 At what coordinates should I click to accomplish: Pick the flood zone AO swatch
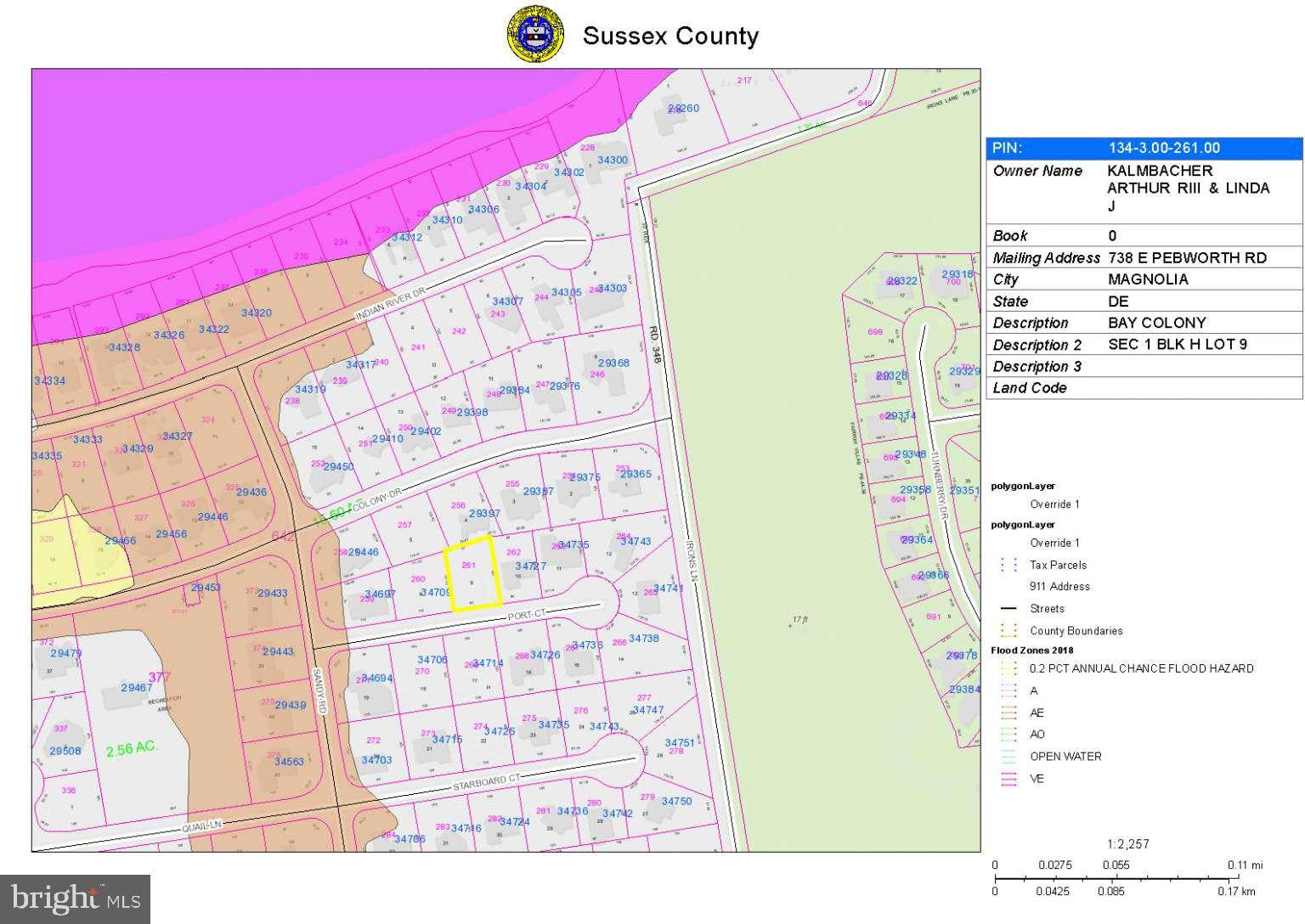click(1008, 735)
